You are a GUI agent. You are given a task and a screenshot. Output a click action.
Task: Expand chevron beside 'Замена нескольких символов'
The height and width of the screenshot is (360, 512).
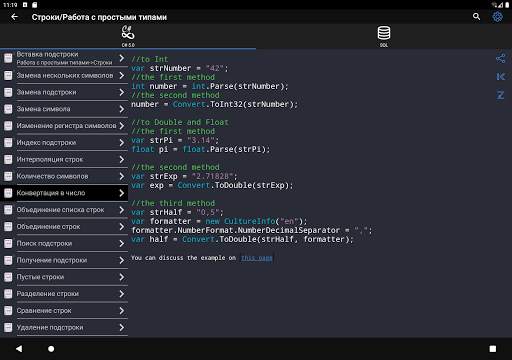point(122,76)
